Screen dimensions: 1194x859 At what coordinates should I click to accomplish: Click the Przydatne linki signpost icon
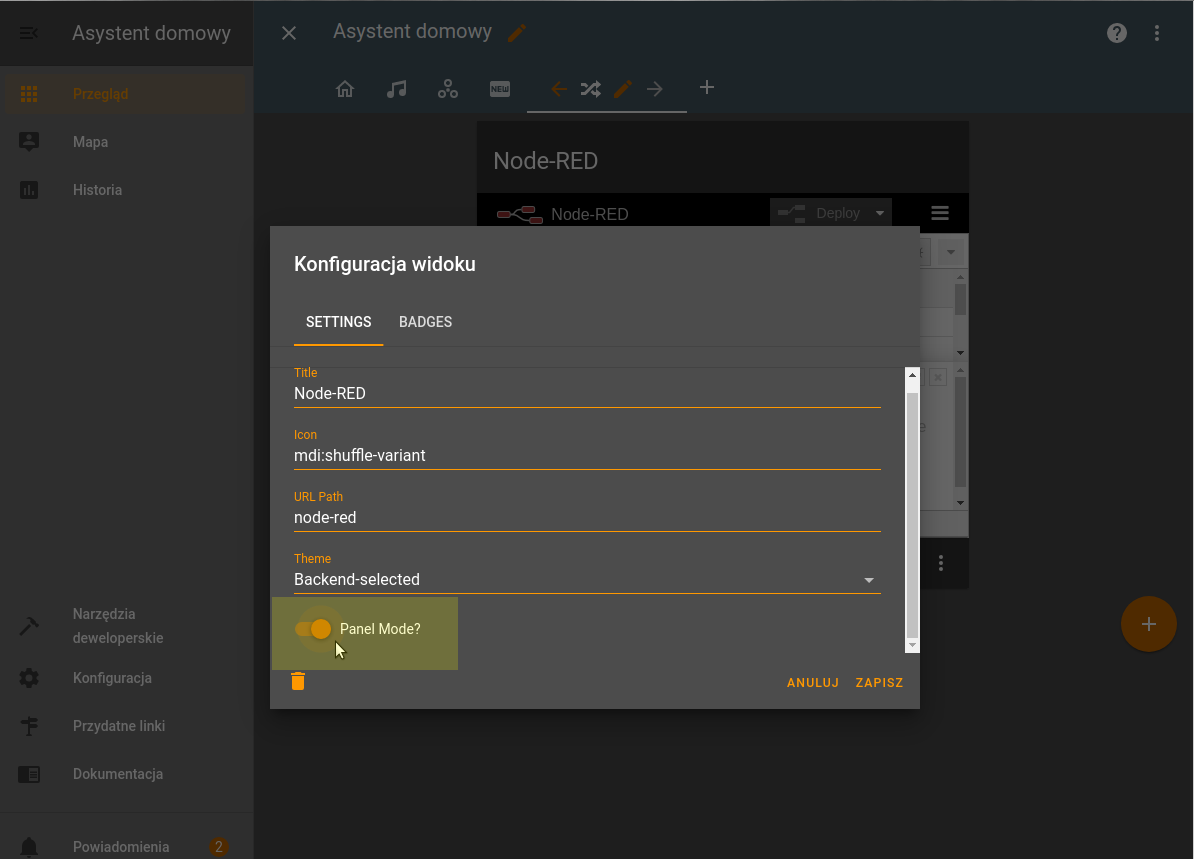click(x=29, y=726)
